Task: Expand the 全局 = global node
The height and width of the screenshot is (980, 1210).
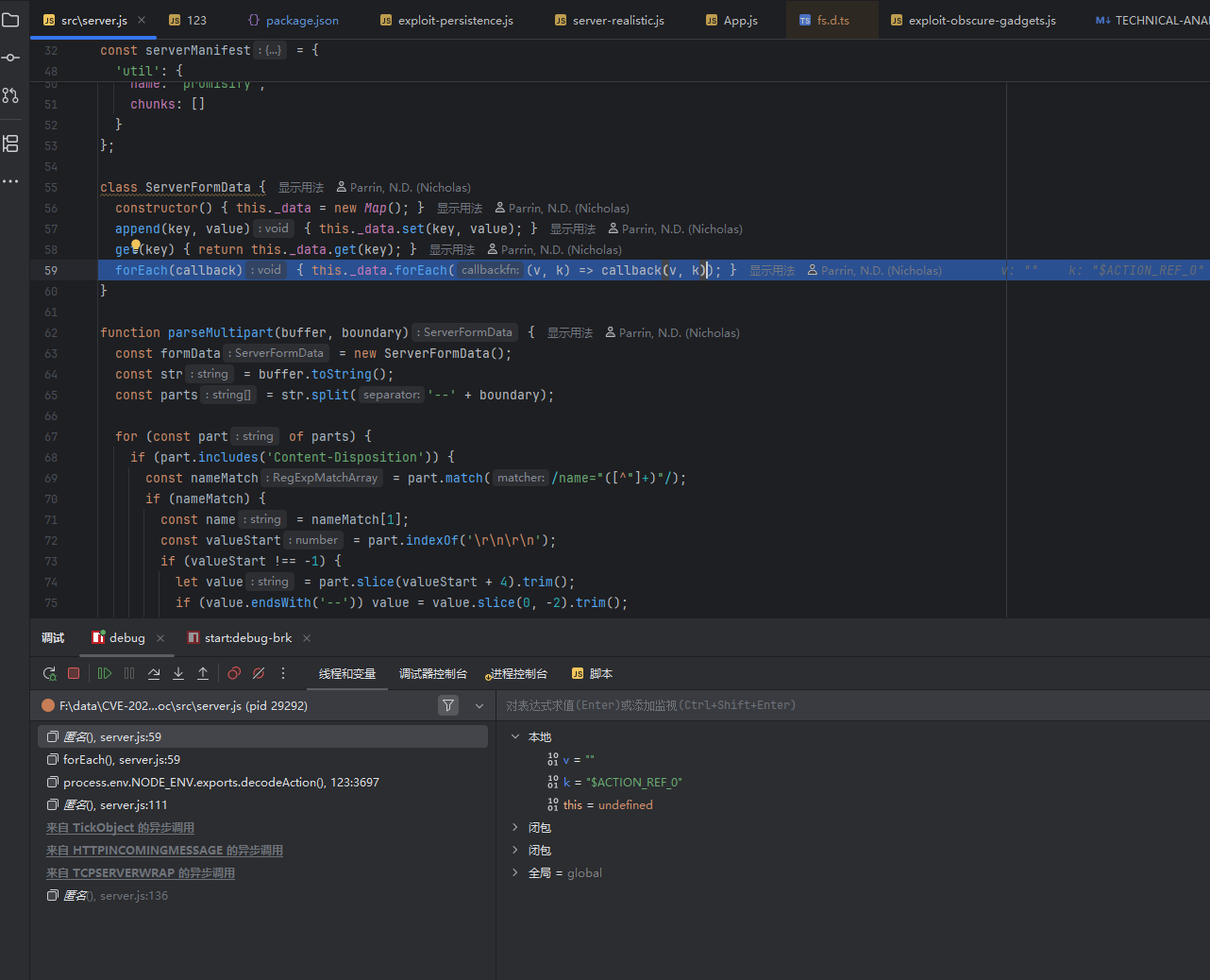Action: click(514, 872)
